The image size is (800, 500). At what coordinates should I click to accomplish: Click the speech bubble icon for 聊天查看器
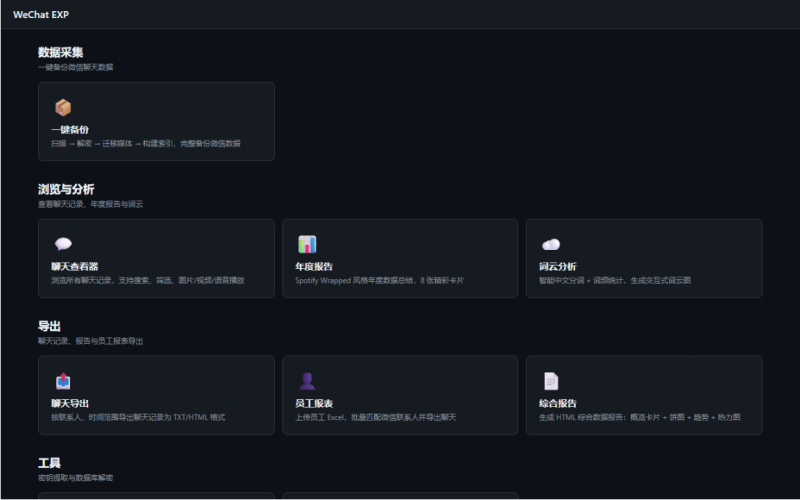click(63, 244)
